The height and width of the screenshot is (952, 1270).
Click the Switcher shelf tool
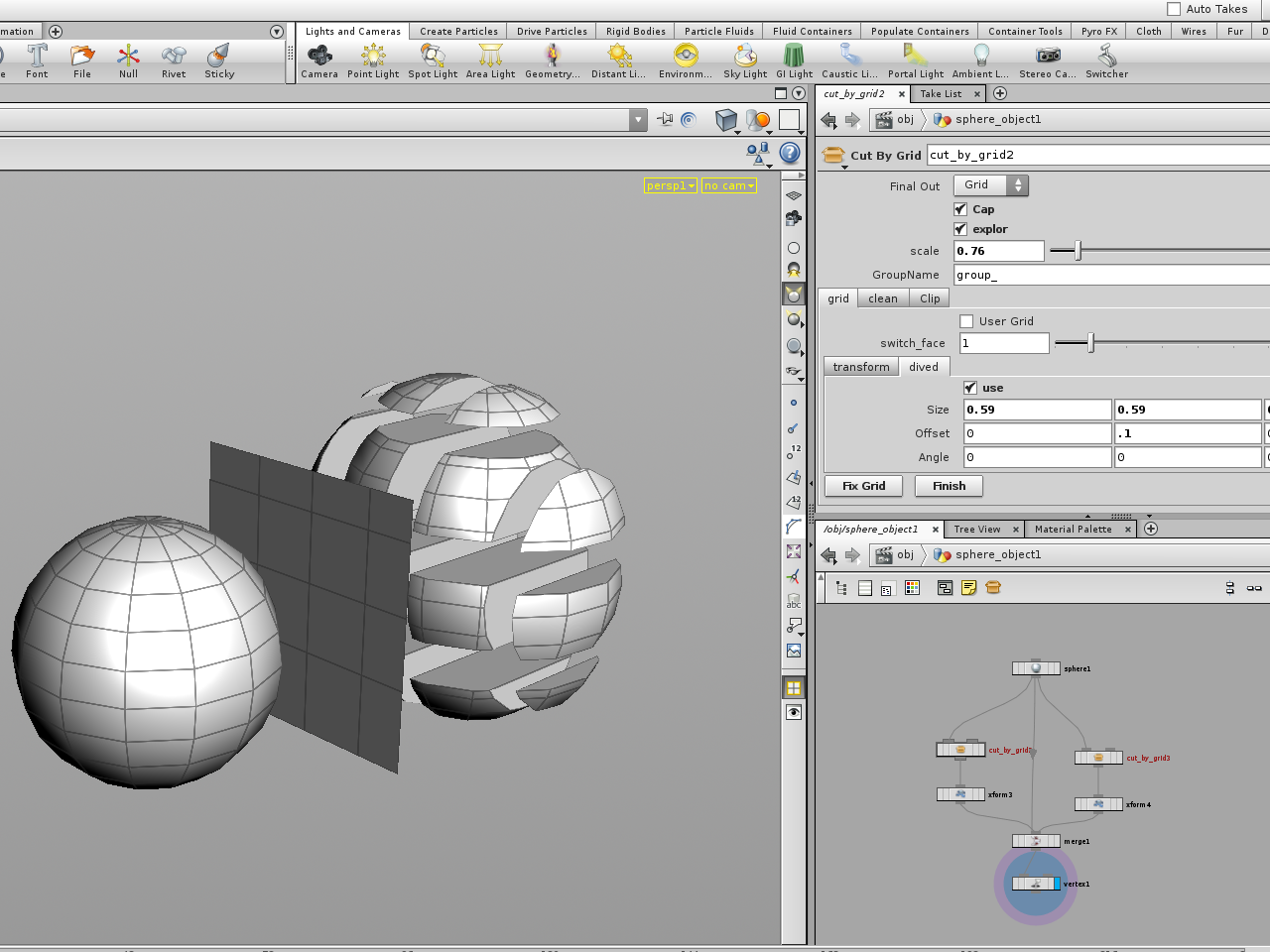[x=1106, y=58]
